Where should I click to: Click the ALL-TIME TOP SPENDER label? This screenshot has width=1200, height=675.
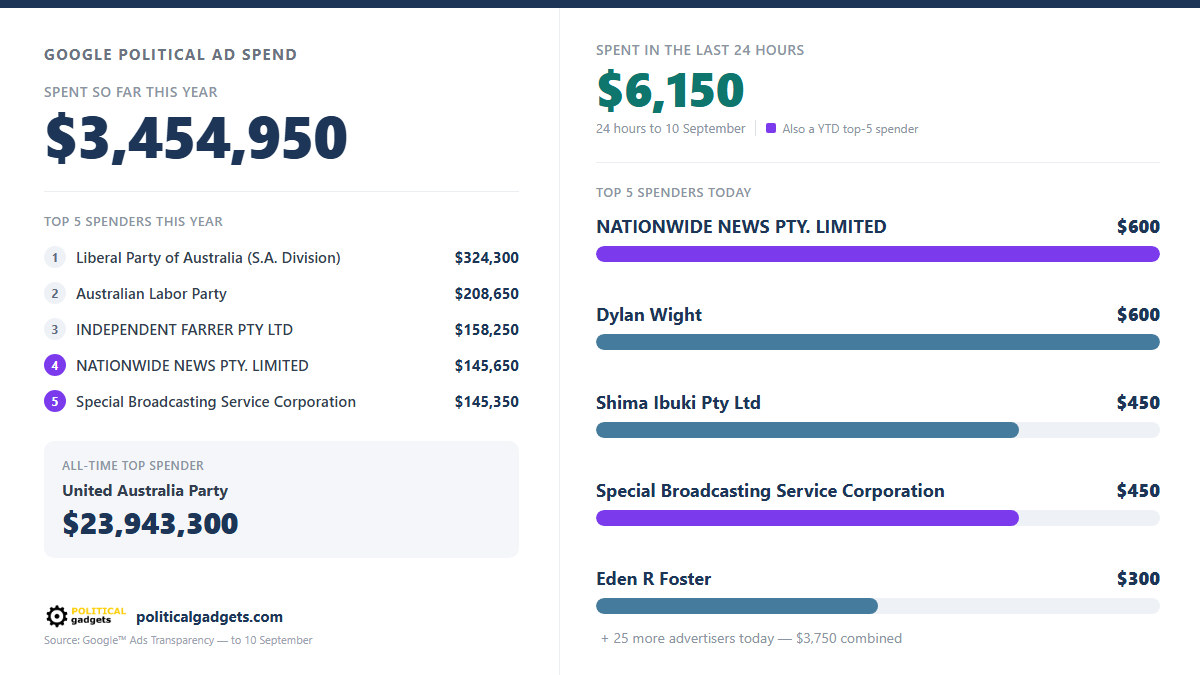pyautogui.click(x=133, y=466)
